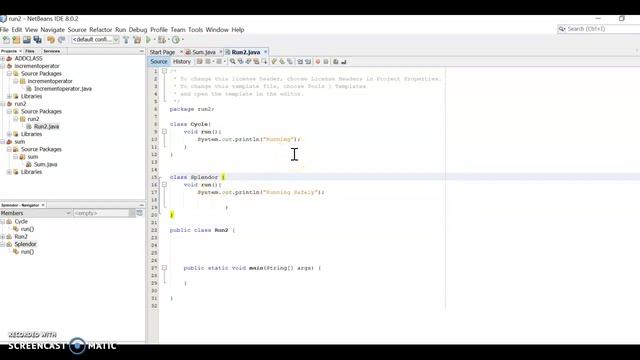
Task: Click the Uncomment icon in editor toolbar
Action: [344, 62]
